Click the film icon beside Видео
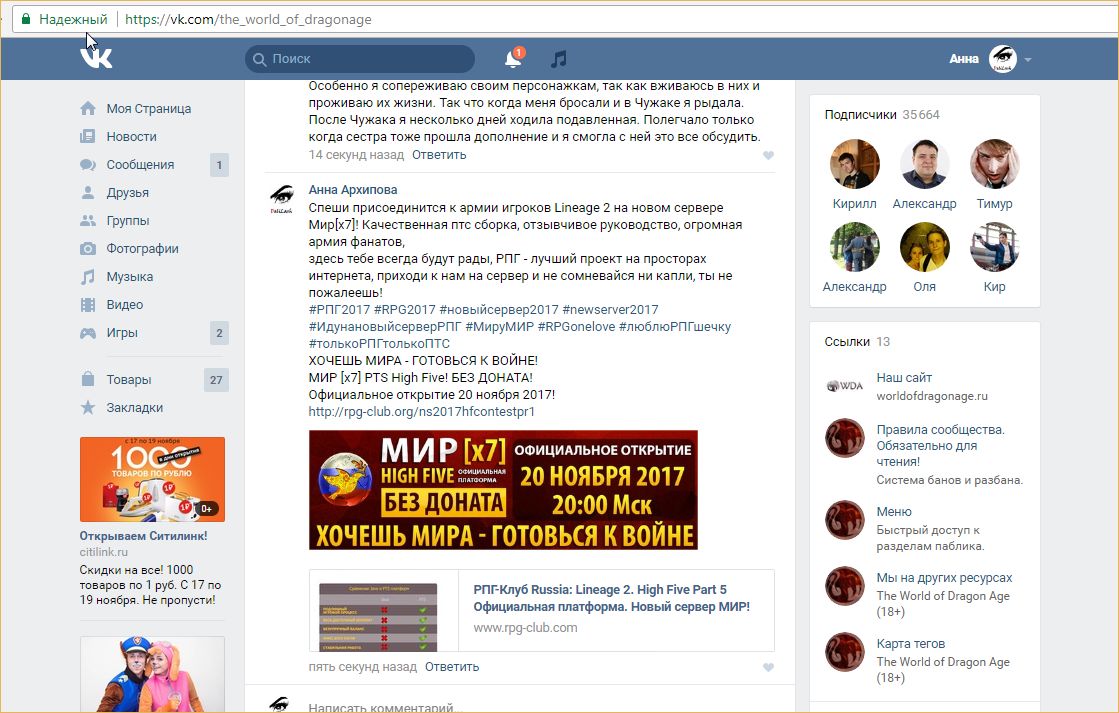This screenshot has height=713, width=1119. [88, 305]
